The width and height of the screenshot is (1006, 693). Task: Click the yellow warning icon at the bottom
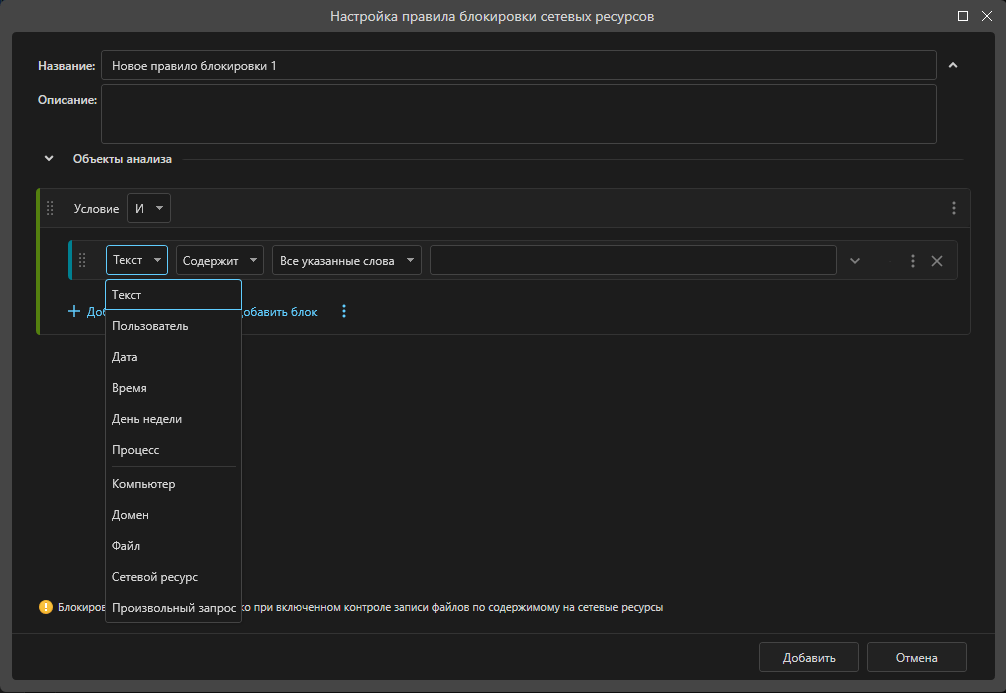46,606
